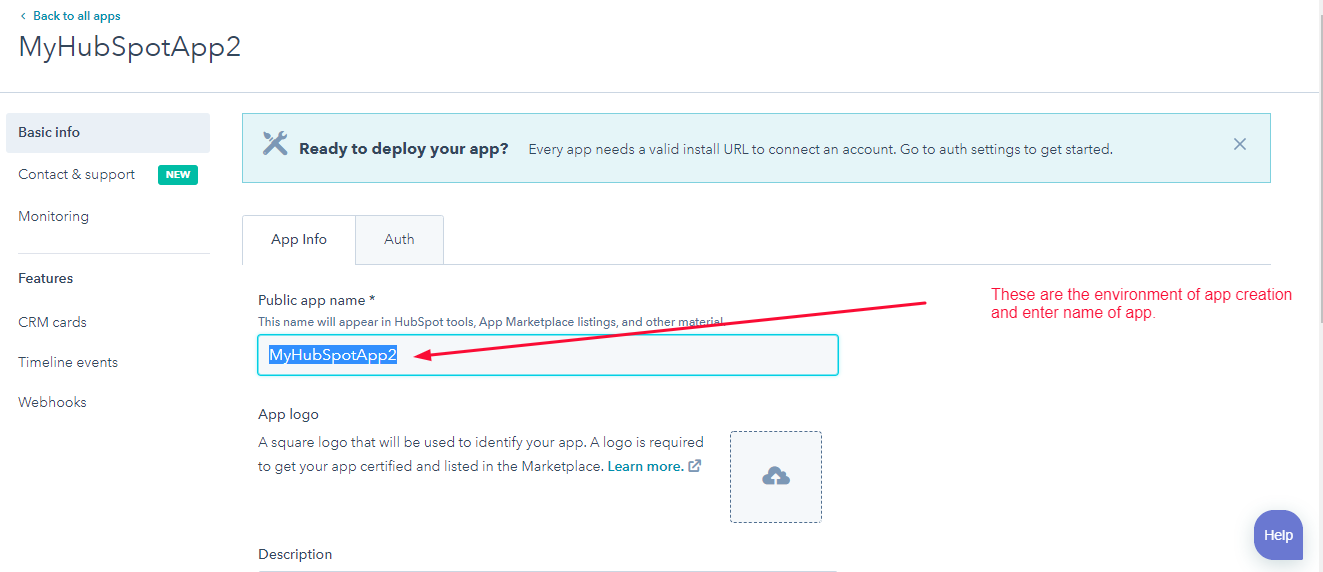This screenshot has width=1323, height=572.
Task: Click the back chevron beside Back to all apps
Action: pos(23,16)
